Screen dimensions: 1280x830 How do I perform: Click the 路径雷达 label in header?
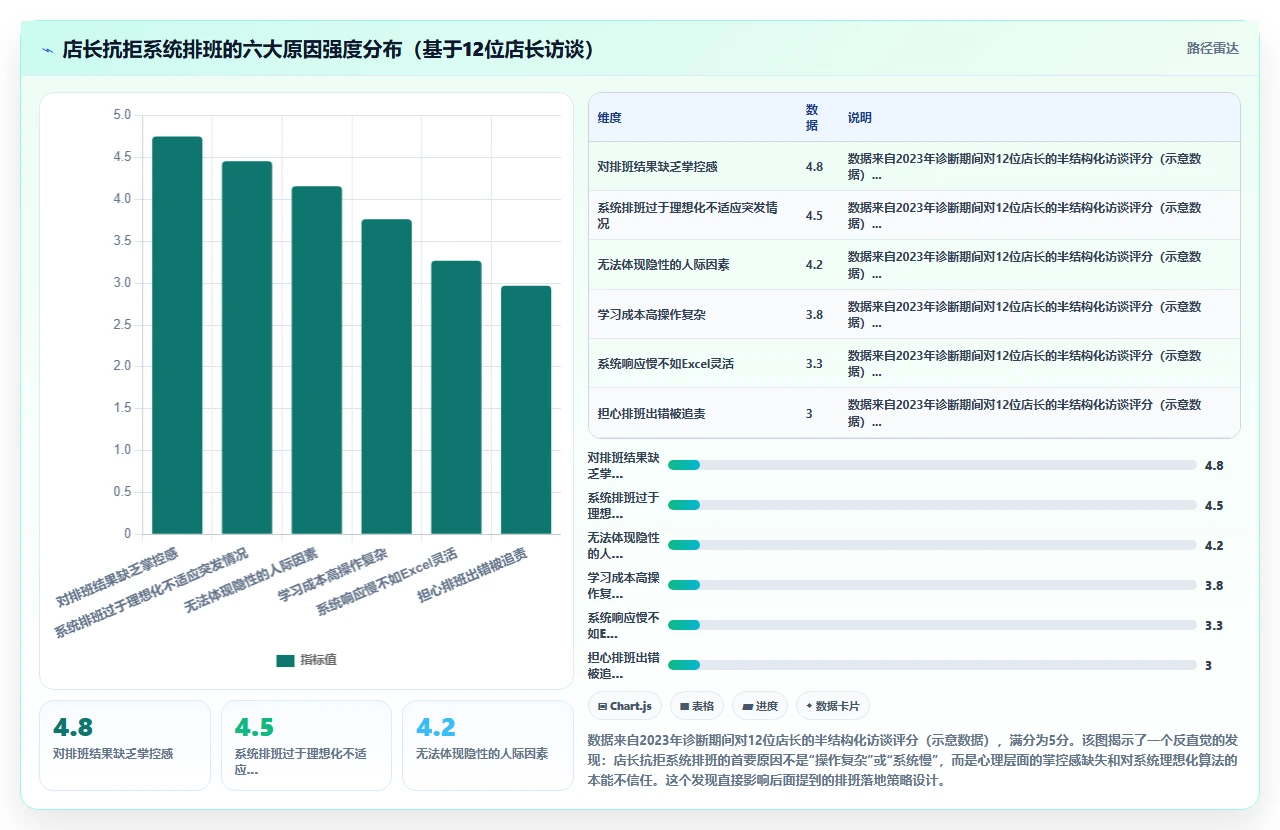click(1212, 48)
